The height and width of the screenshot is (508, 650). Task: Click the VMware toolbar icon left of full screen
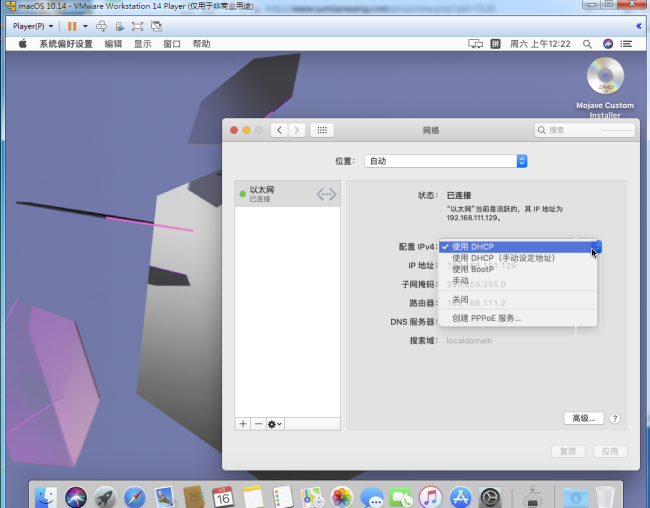[x=119, y=26]
